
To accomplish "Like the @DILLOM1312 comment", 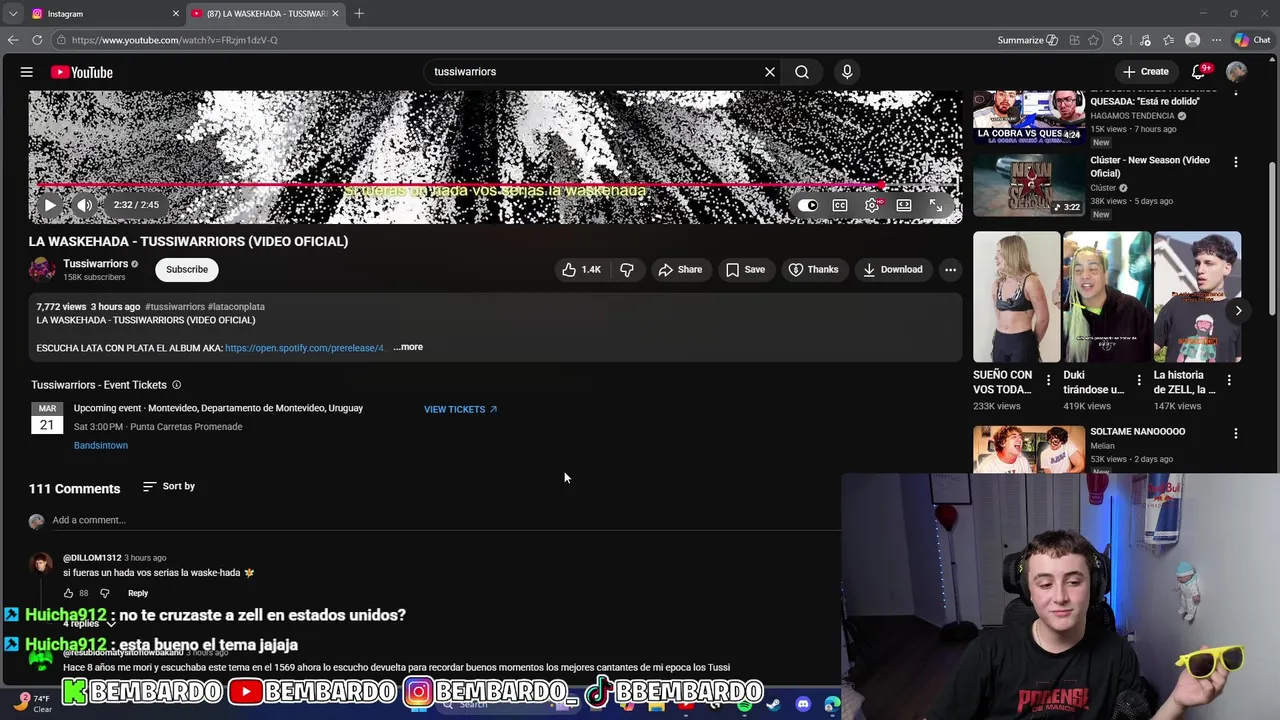I will [x=68, y=593].
